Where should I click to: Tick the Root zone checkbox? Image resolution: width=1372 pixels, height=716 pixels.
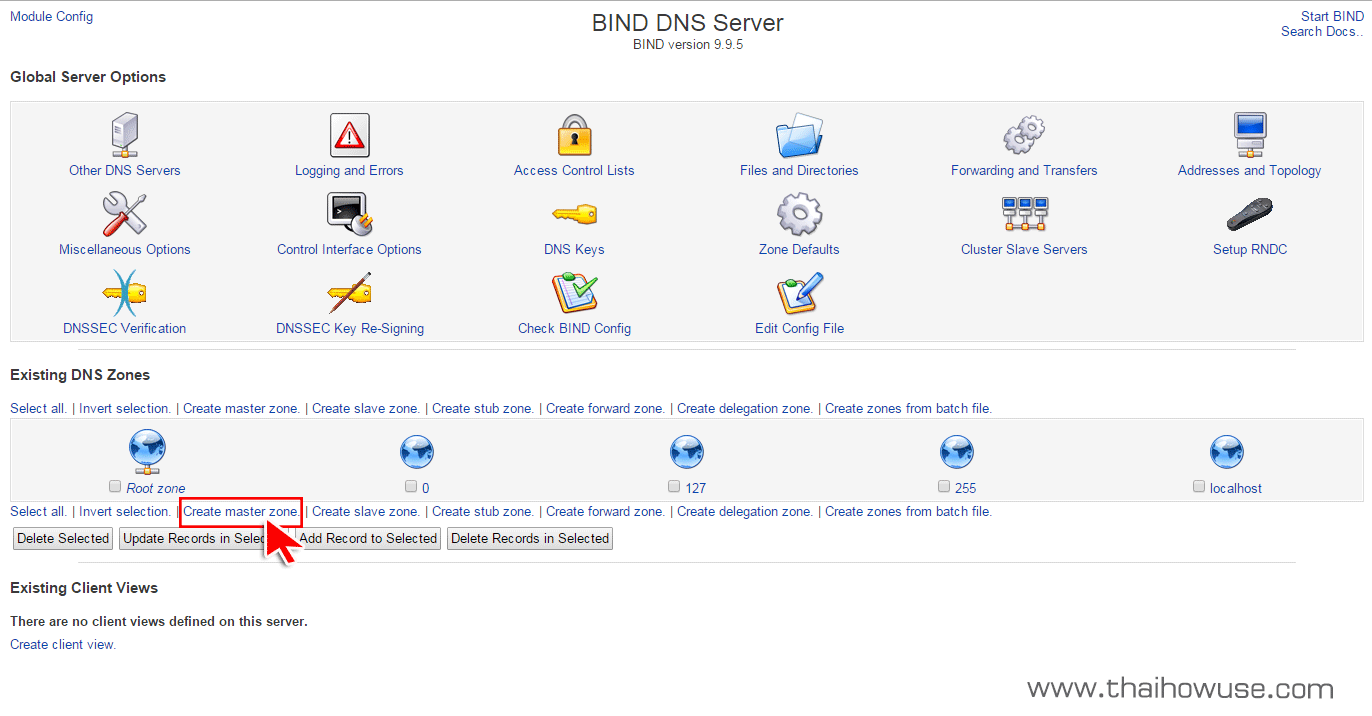115,487
